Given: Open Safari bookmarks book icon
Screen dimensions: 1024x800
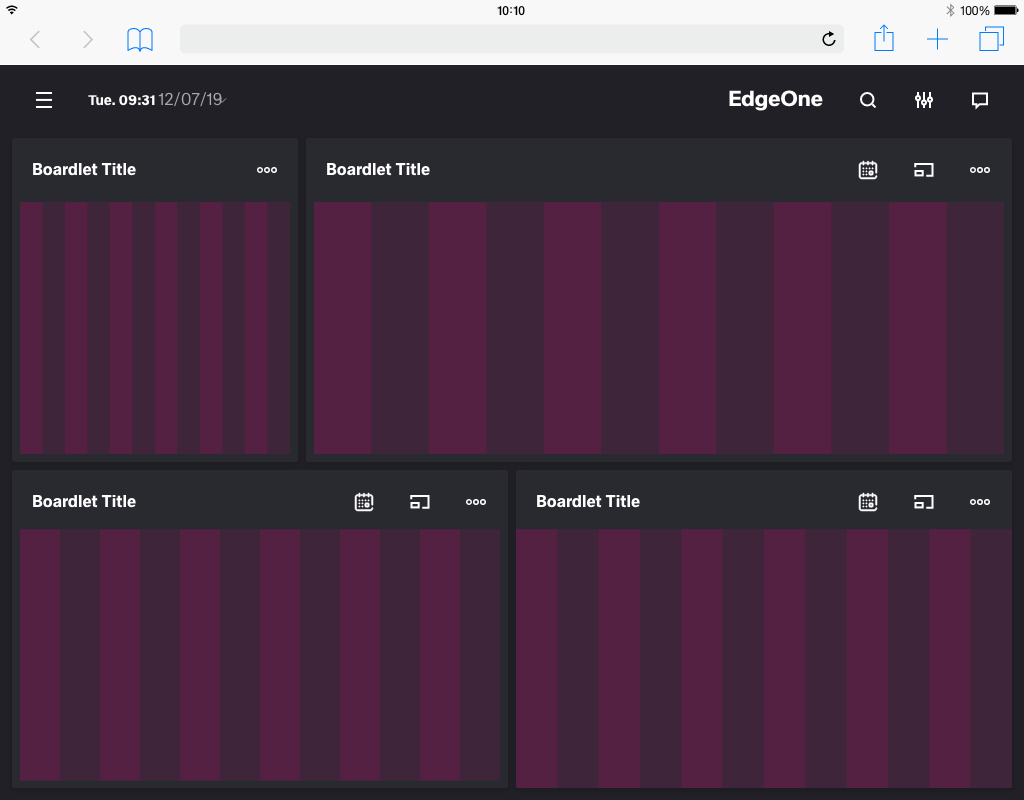Looking at the screenshot, I should (140, 40).
